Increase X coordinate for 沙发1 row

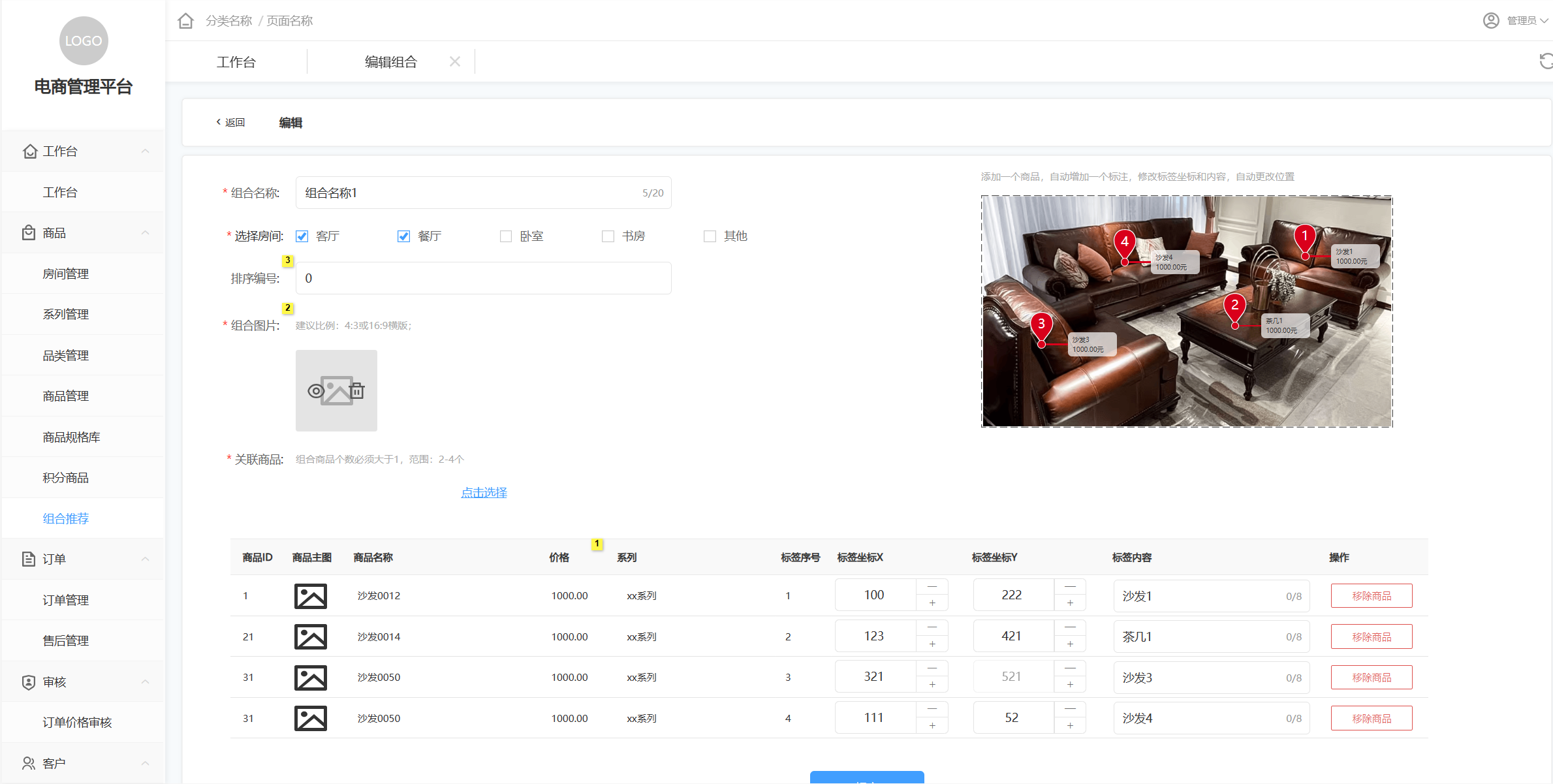tap(932, 603)
